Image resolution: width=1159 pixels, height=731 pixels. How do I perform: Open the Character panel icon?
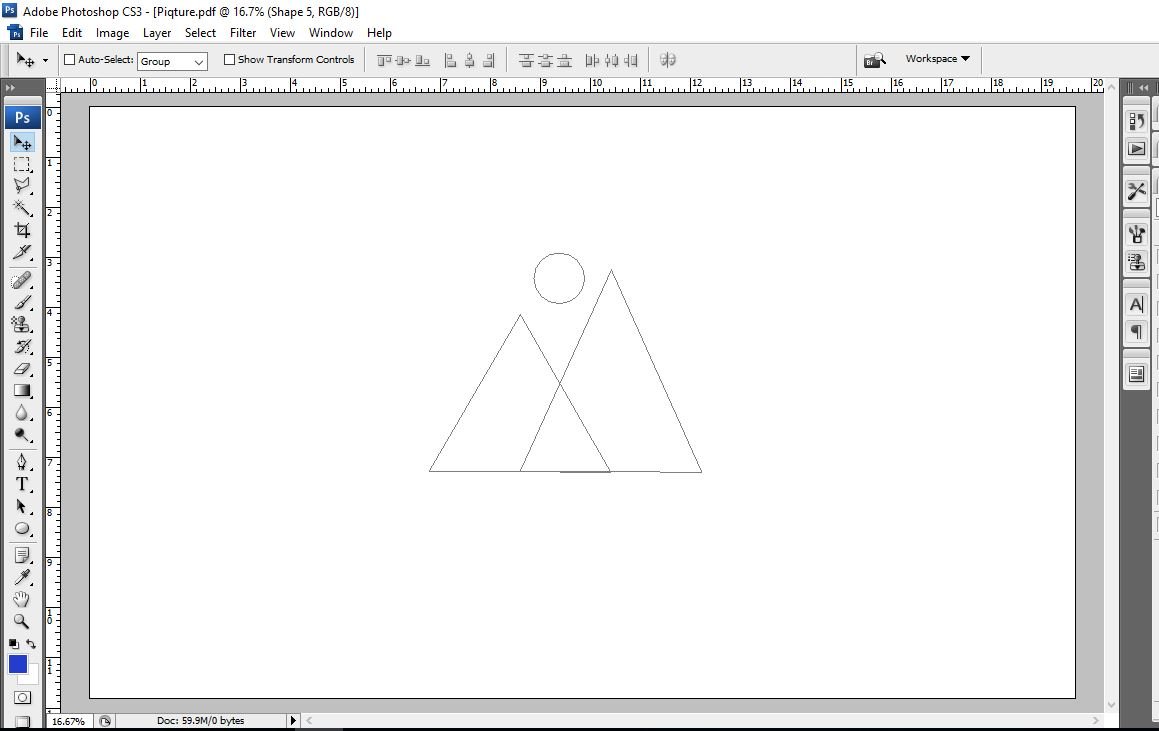(x=1137, y=304)
